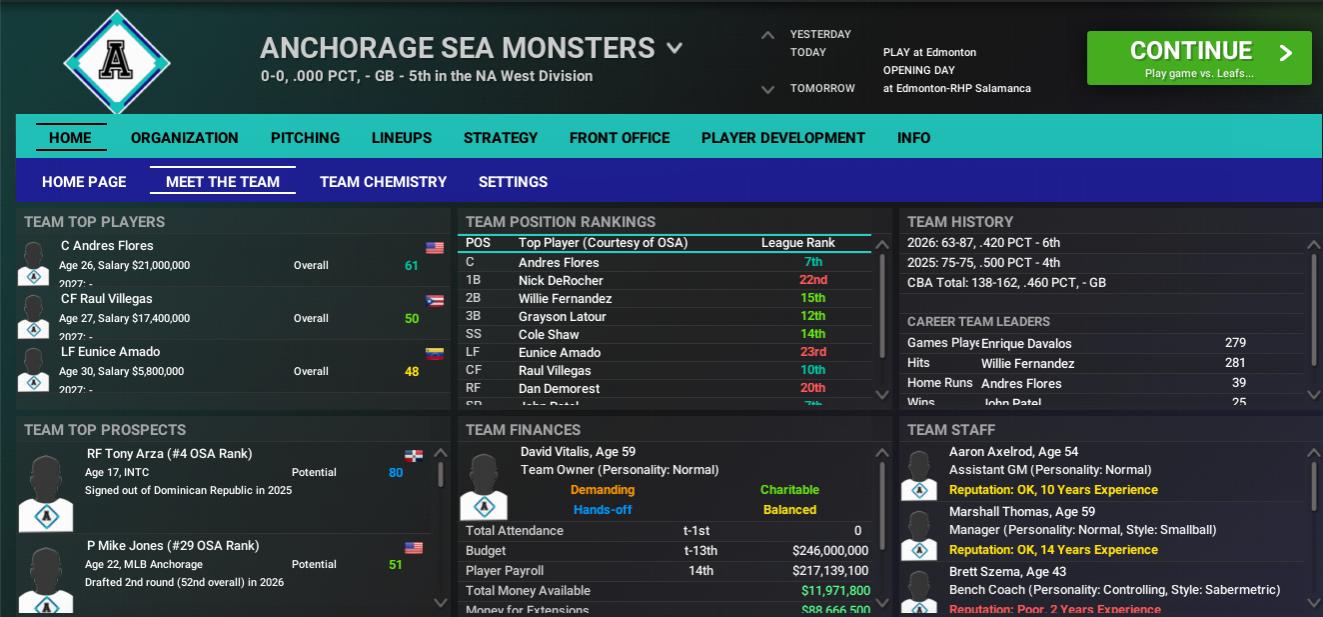
Task: Click Marshall Thomas' manager portrait
Action: coord(918,534)
